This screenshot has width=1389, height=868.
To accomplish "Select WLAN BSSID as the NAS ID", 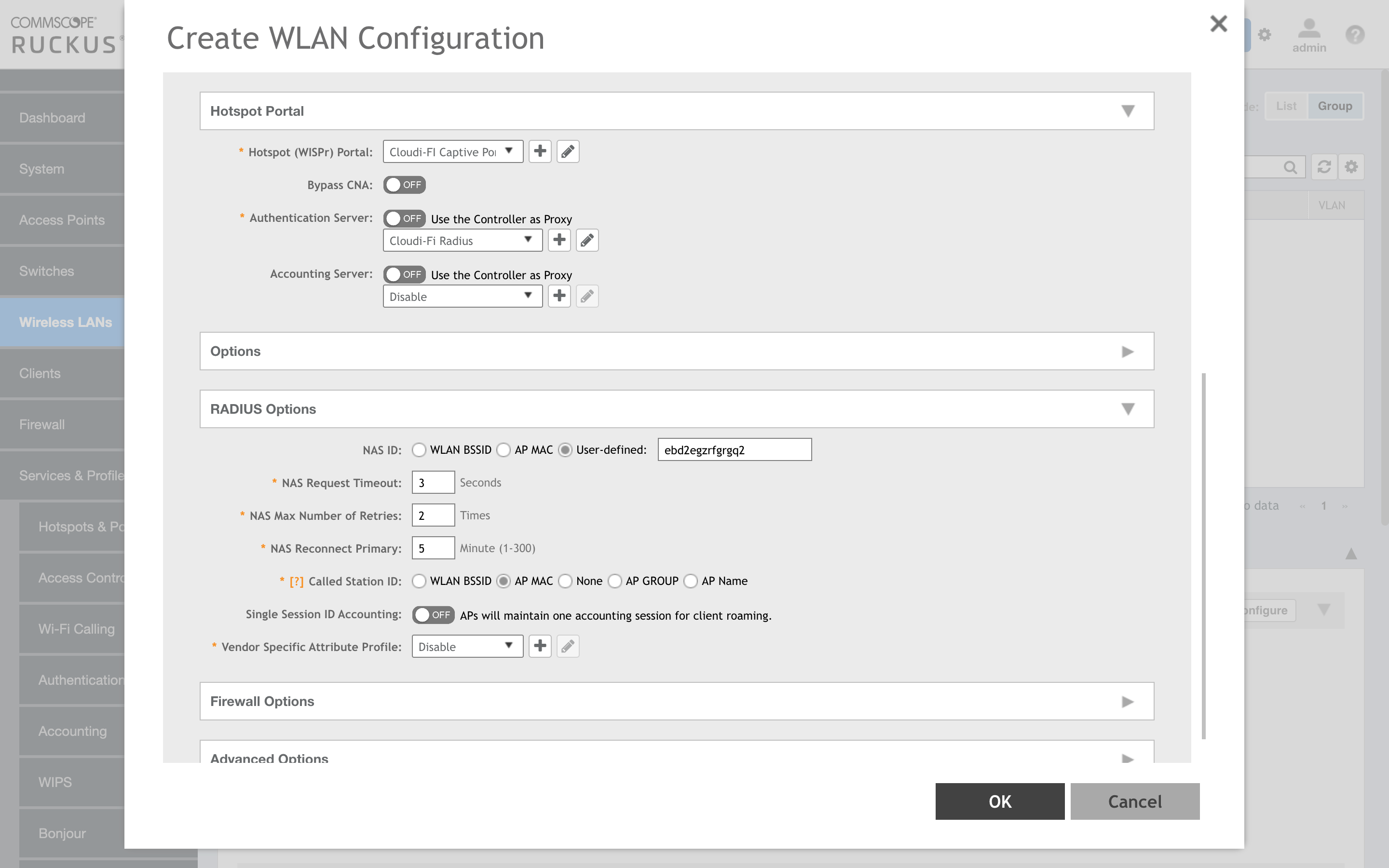I will click(x=420, y=449).
